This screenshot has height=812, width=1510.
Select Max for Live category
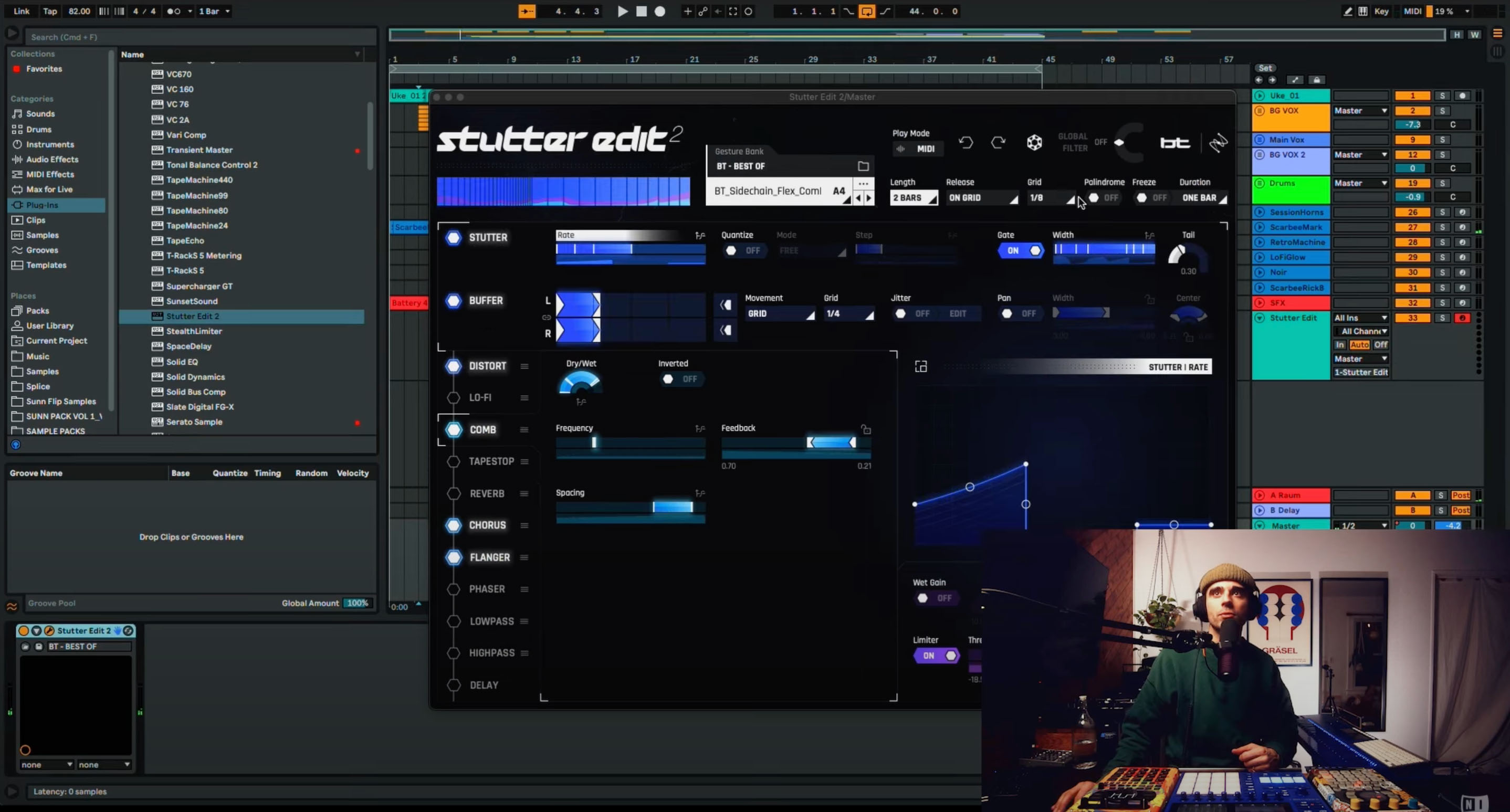coord(49,189)
